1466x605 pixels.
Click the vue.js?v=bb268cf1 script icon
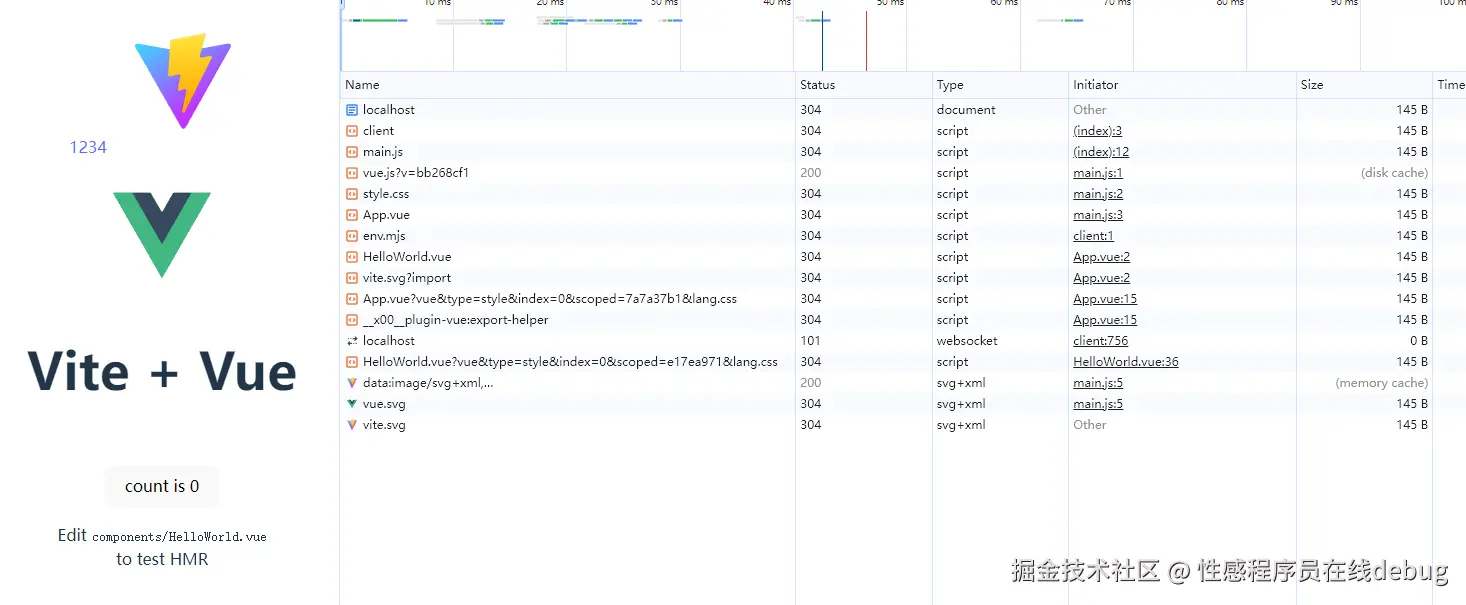point(352,173)
